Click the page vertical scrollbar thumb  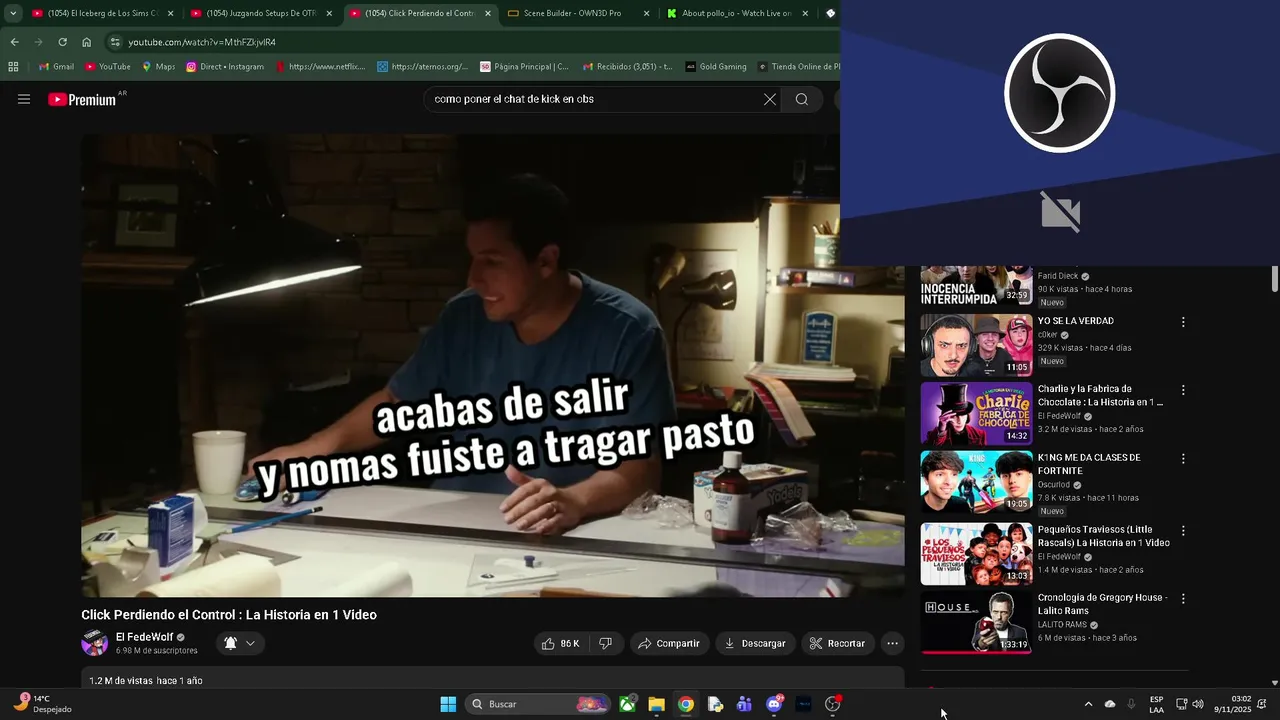[x=1274, y=278]
